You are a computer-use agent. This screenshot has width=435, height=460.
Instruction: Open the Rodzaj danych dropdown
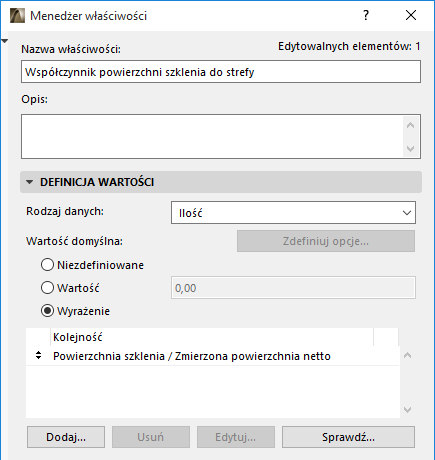[x=293, y=212]
